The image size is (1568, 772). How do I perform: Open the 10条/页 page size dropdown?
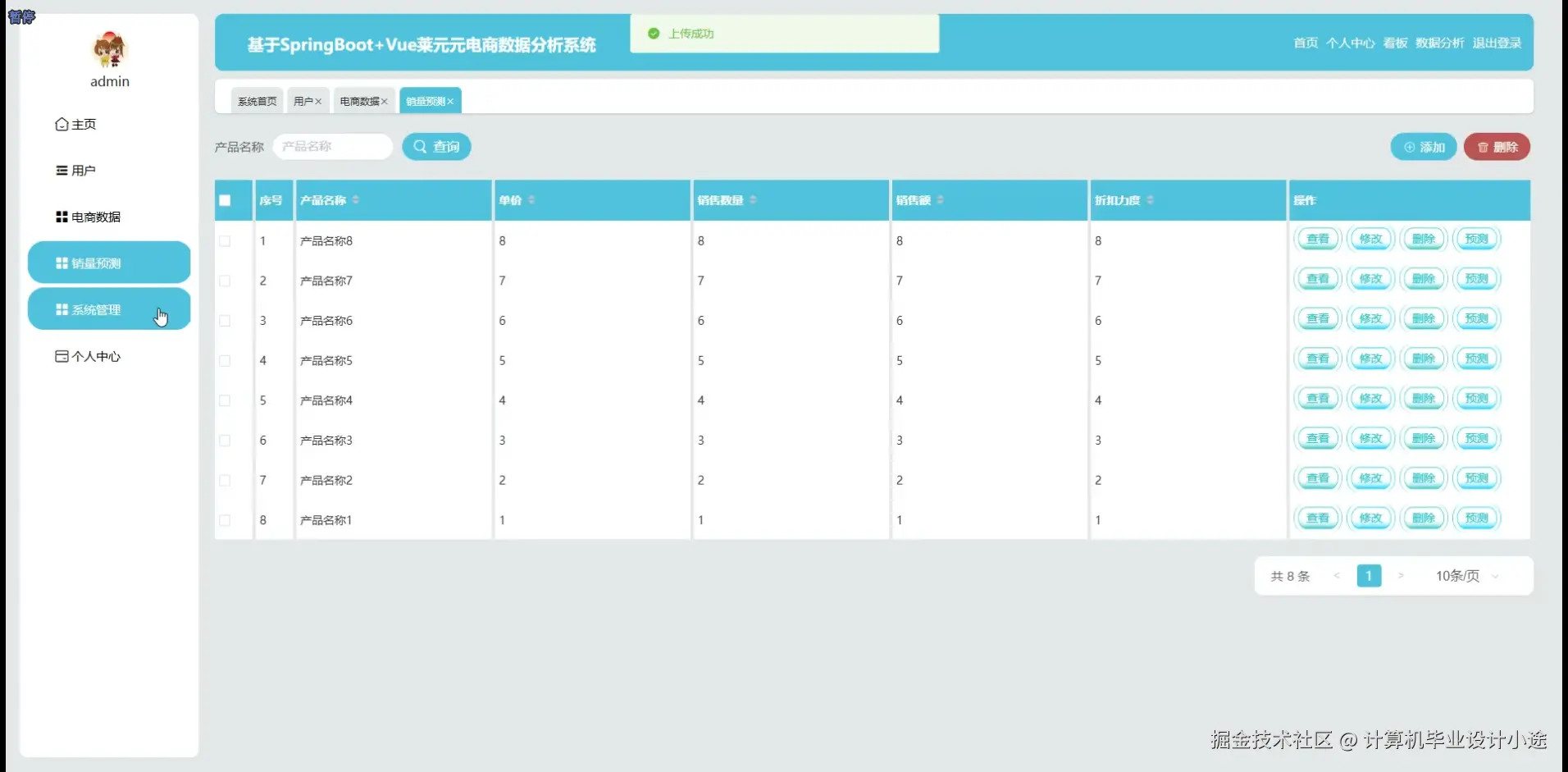(1466, 576)
